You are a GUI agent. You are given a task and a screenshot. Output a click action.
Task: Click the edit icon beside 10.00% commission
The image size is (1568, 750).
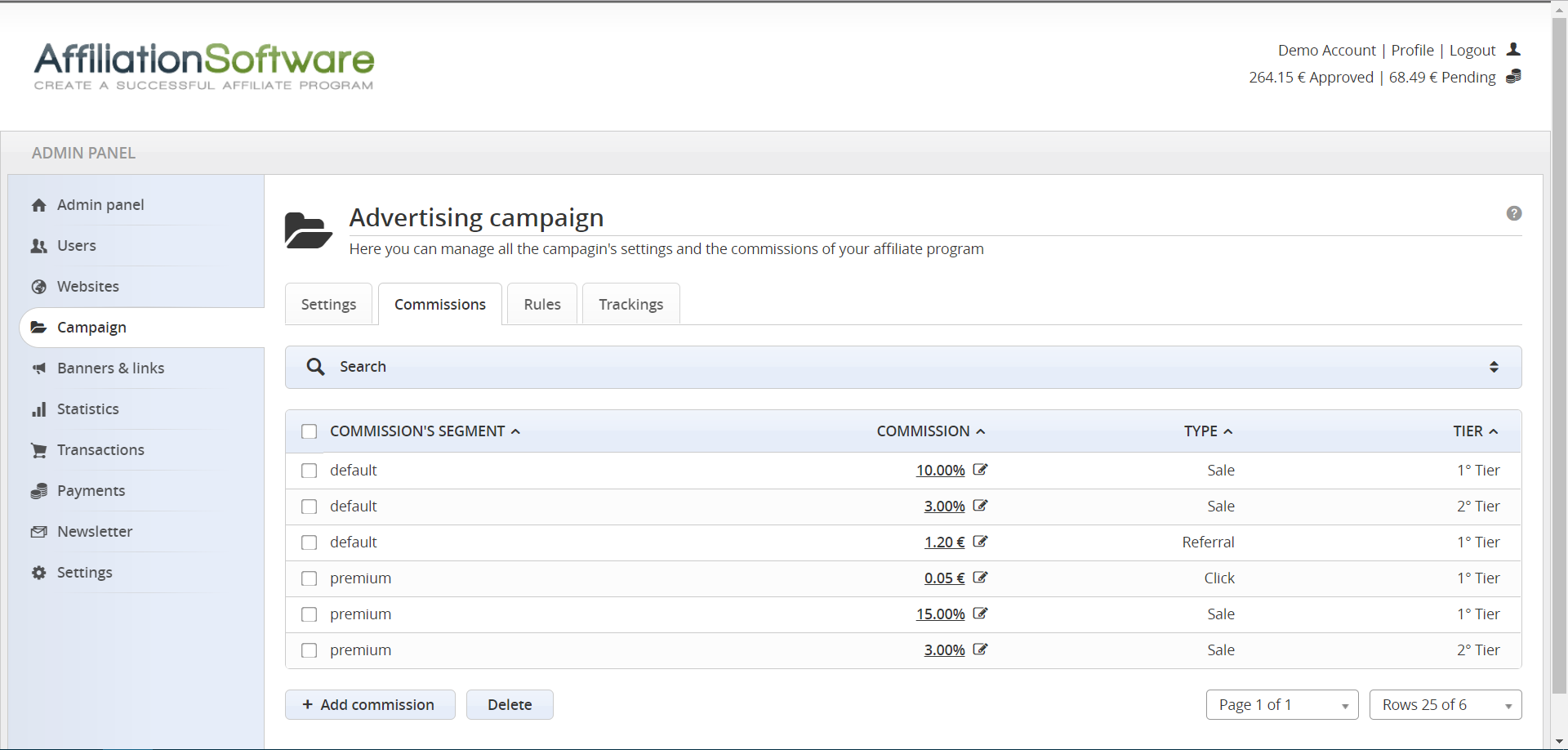coord(981,470)
